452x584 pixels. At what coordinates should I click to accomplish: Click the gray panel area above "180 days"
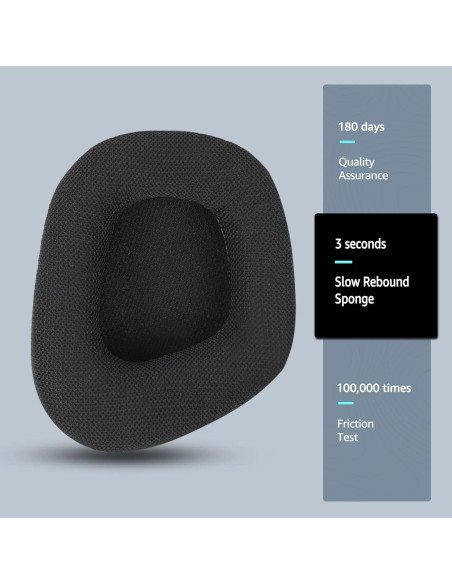pyautogui.click(x=377, y=101)
